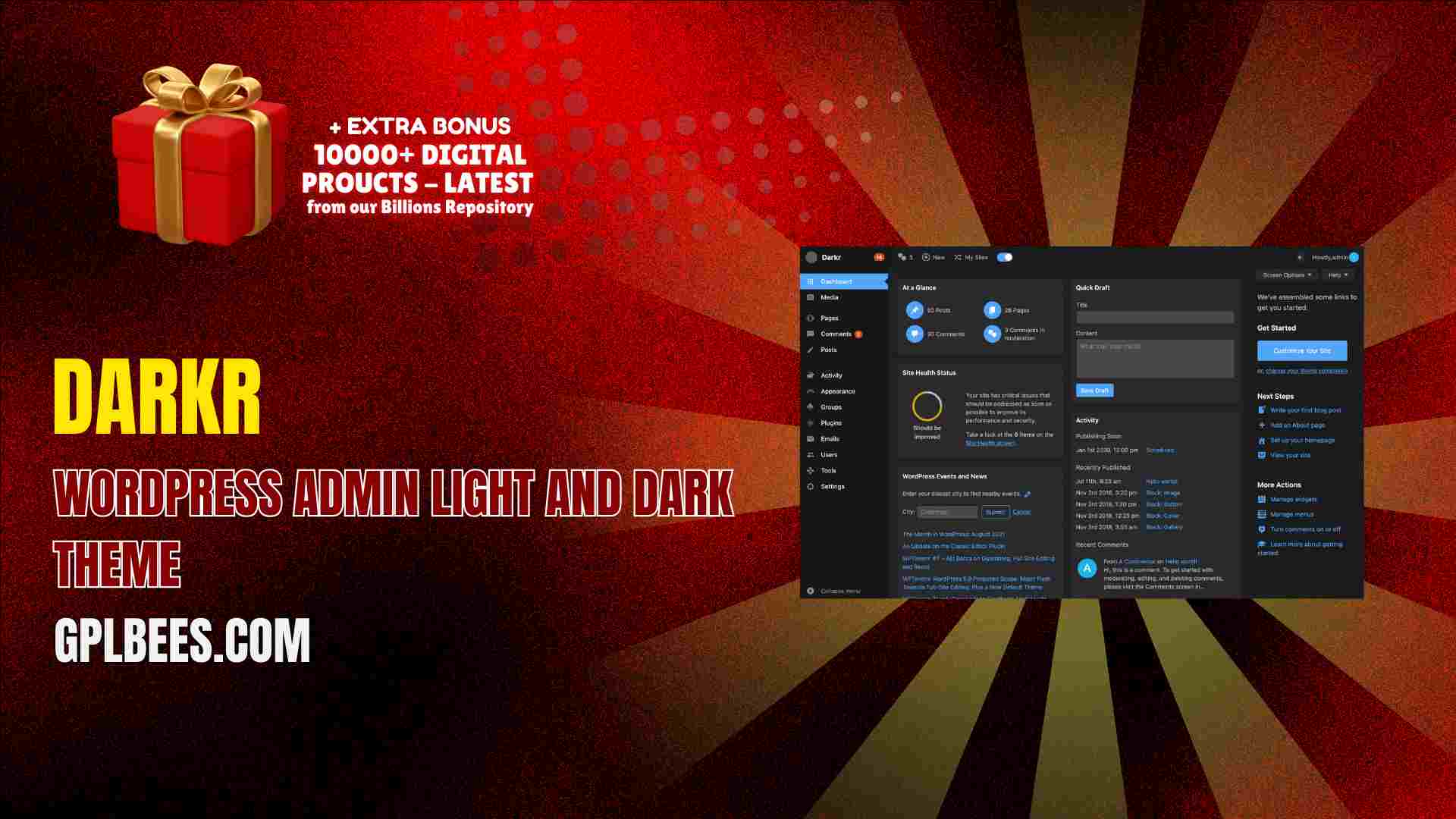Click the Posts pencil icon in the sidebar
Viewport: 1456px width, 819px height.
811,350
